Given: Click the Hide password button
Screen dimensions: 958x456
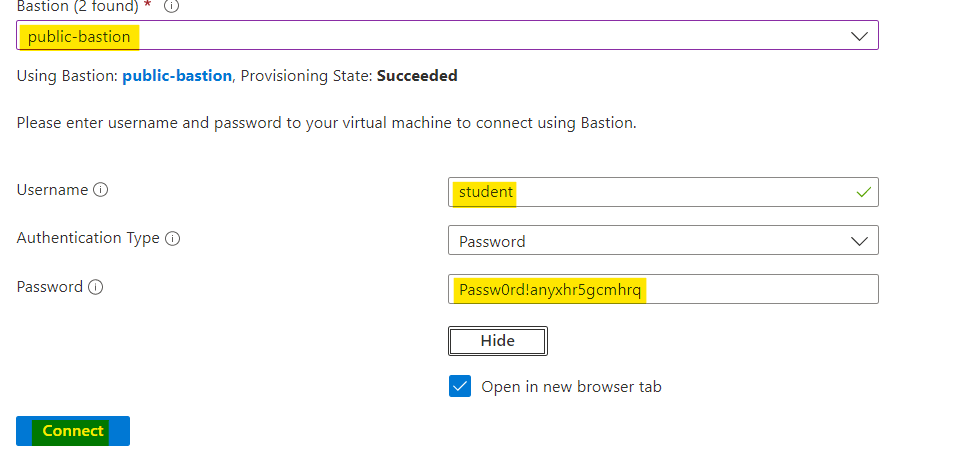Looking at the screenshot, I should (497, 341).
